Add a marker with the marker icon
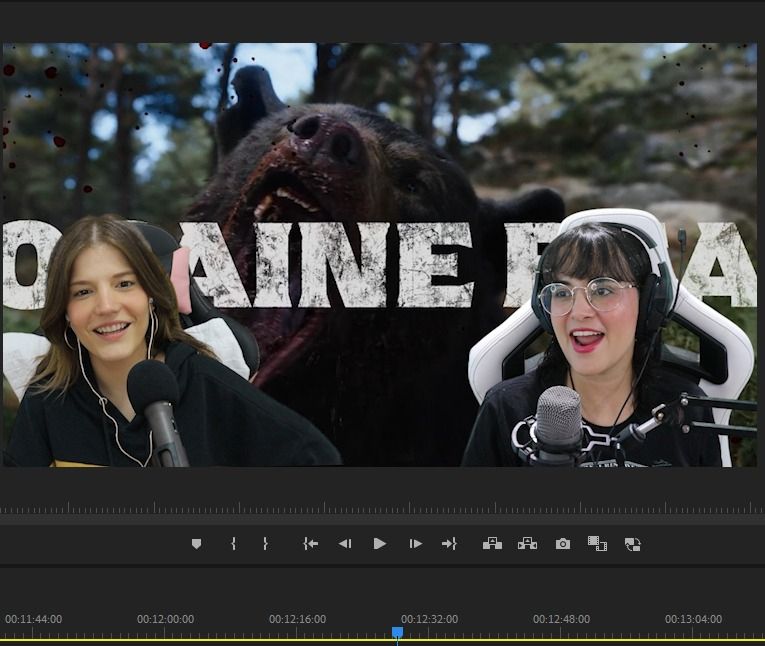Viewport: 765px width, 646px height. click(x=196, y=544)
